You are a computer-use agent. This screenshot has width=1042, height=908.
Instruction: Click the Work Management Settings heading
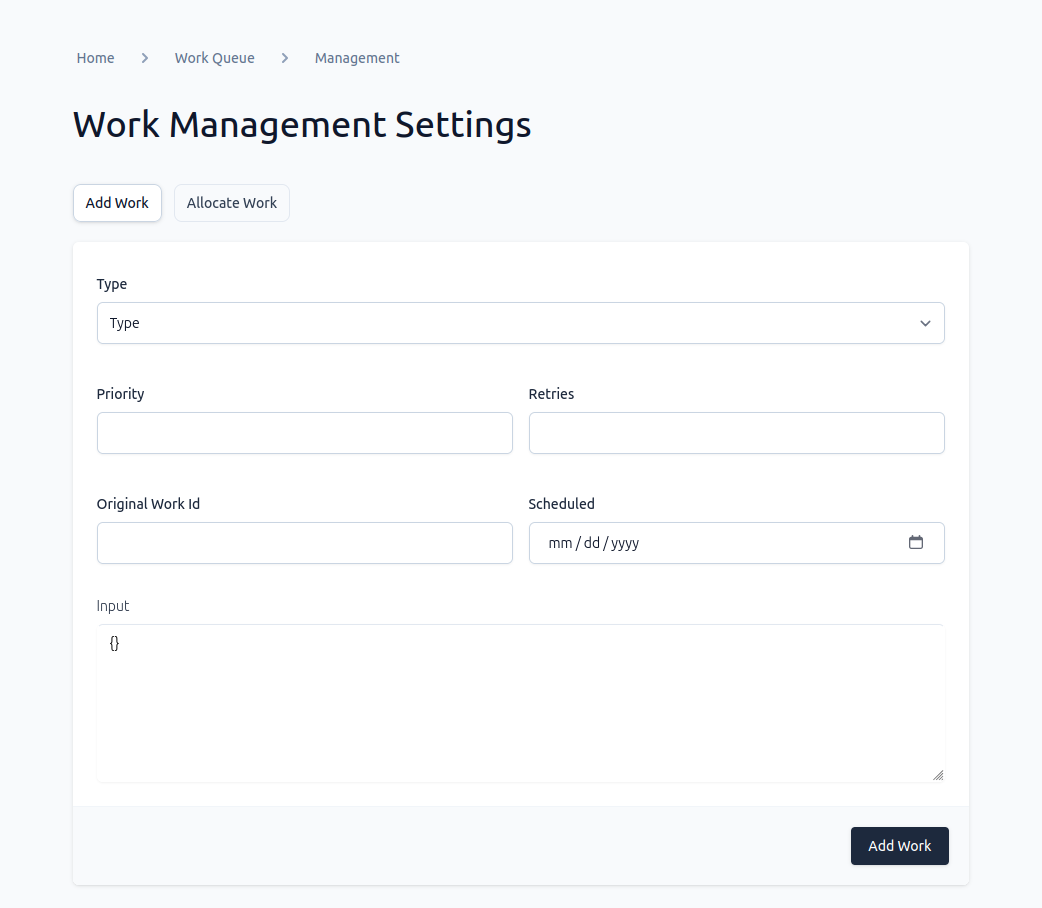pyautogui.click(x=302, y=124)
